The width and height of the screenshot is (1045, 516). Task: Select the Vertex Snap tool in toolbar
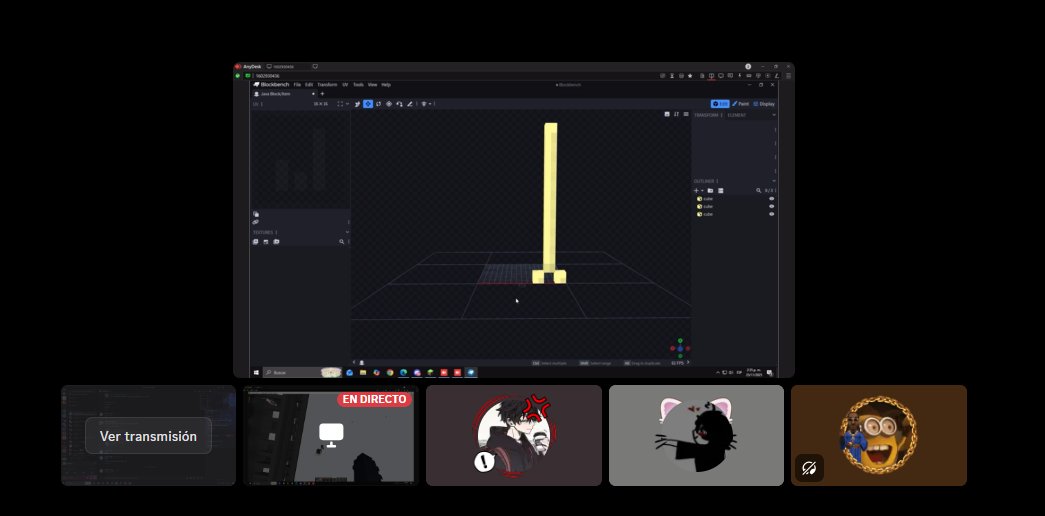[399, 104]
